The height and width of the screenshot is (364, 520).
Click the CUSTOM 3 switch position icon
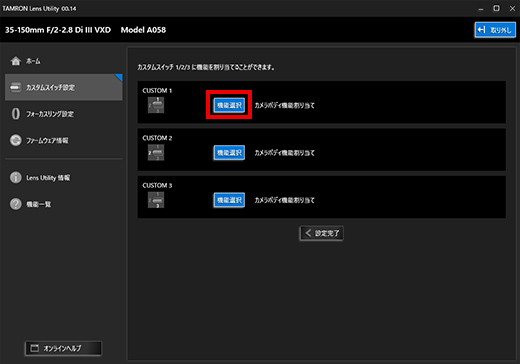pos(156,200)
